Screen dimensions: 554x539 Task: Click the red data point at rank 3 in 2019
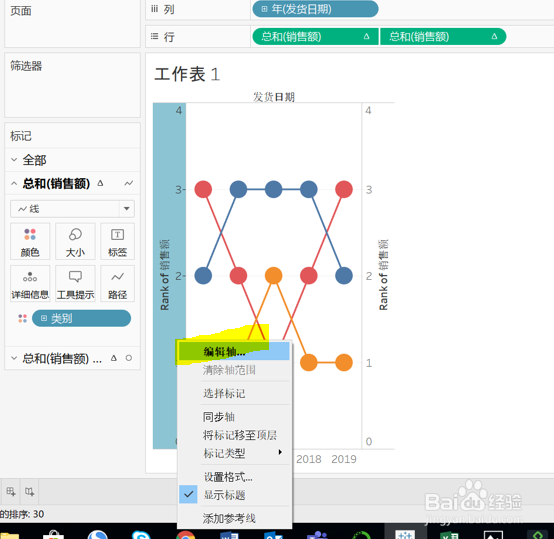[x=344, y=189]
